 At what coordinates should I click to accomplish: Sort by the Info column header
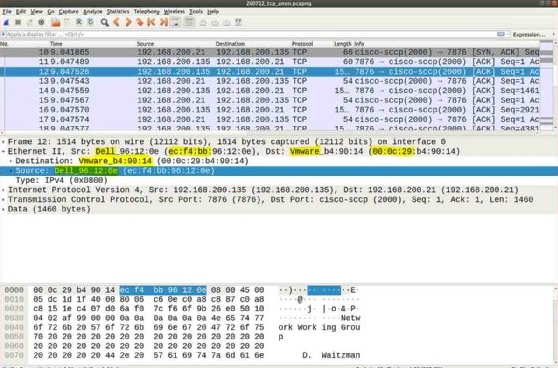pyautogui.click(x=359, y=44)
